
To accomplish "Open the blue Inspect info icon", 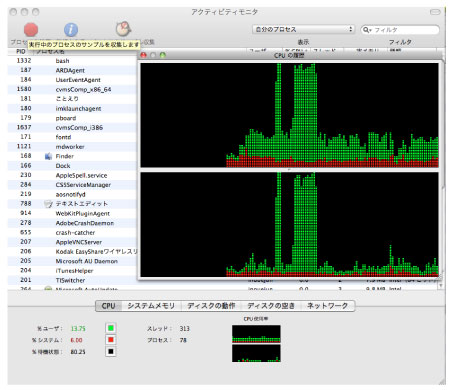I will (x=71, y=30).
